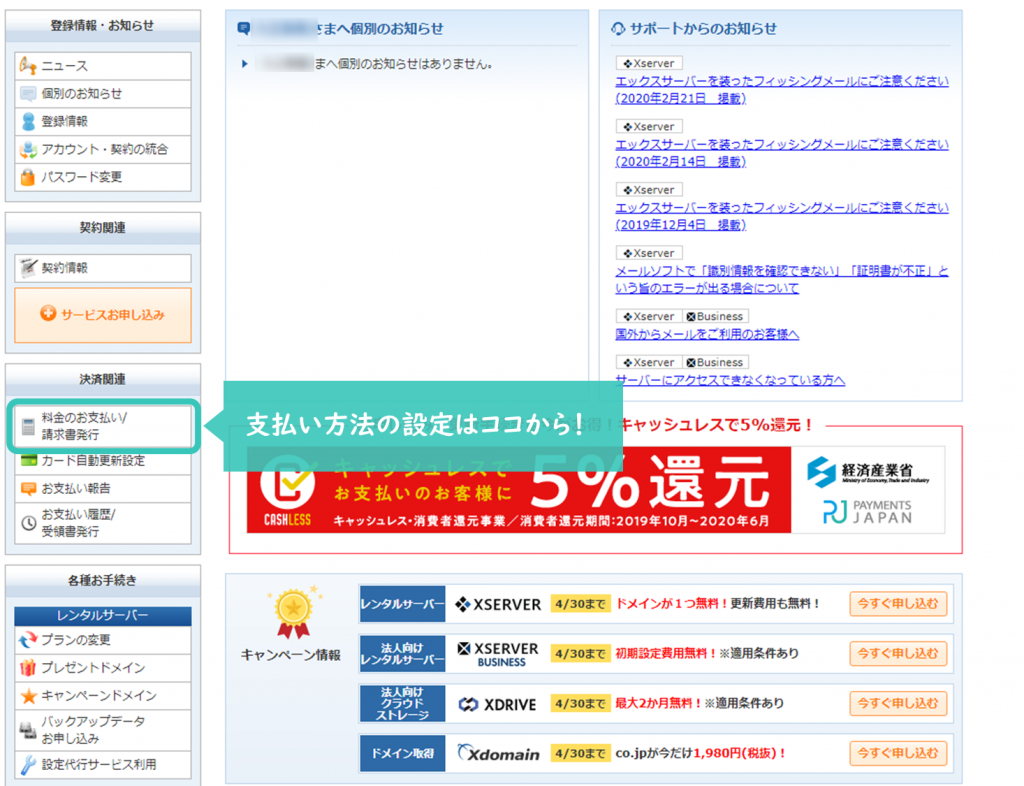The height and width of the screenshot is (786, 1024).
Task: Open カード自動更新設定 menu item
Action: click(x=103, y=461)
